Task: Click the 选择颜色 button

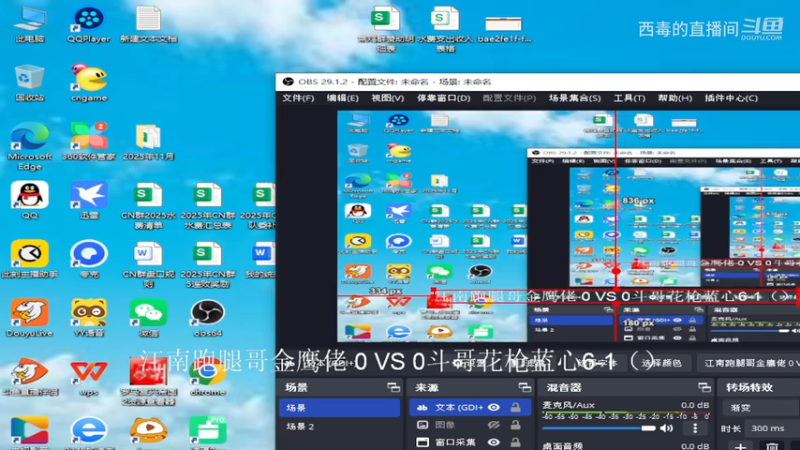Action: click(661, 363)
